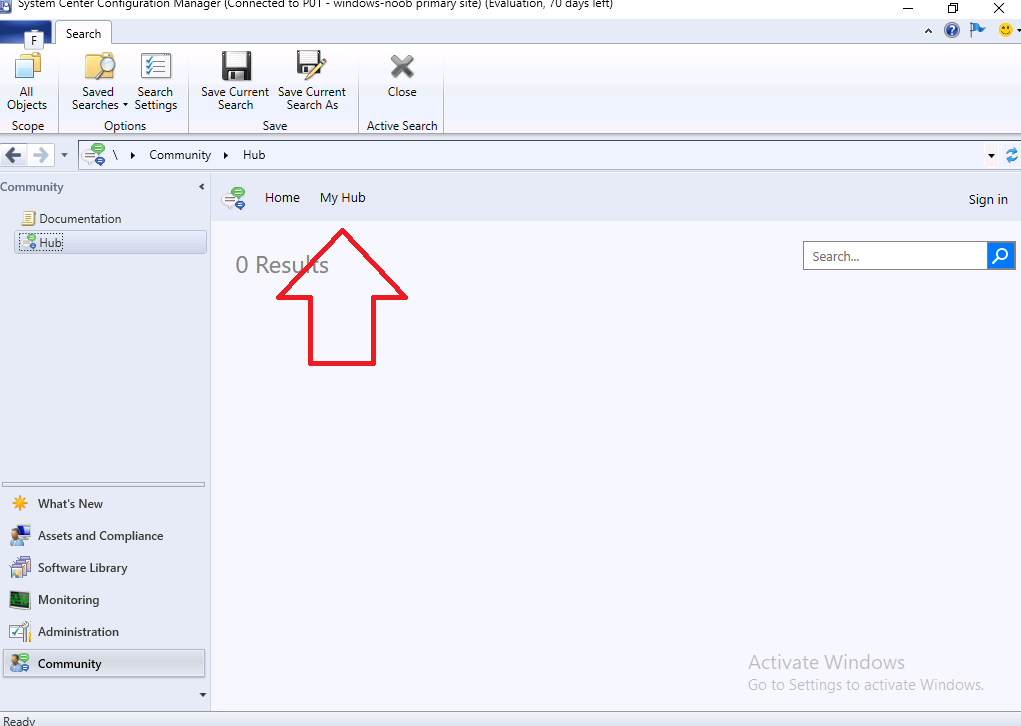Screen dimensions: 1021x726
Task: Expand the Community breadcrumb arrow
Action: click(226, 155)
